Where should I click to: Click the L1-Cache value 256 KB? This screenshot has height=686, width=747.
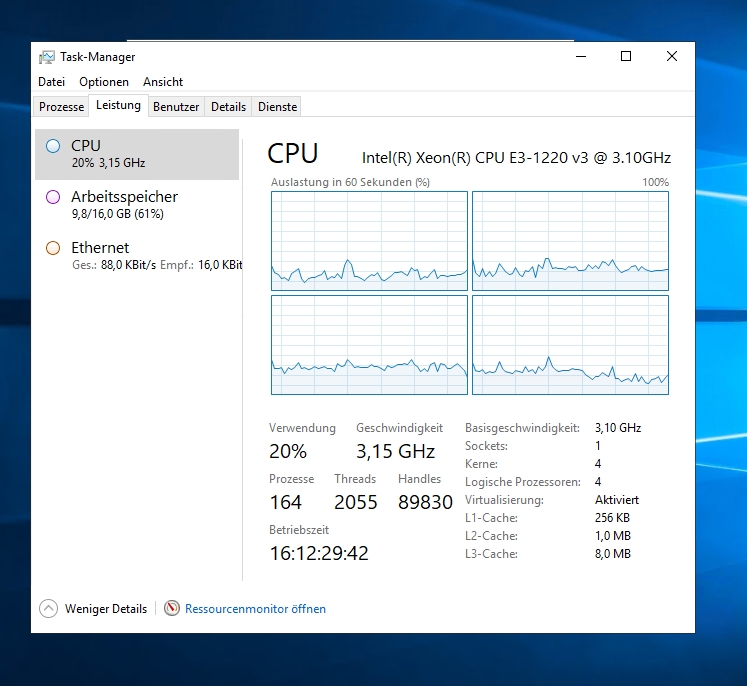click(x=612, y=518)
